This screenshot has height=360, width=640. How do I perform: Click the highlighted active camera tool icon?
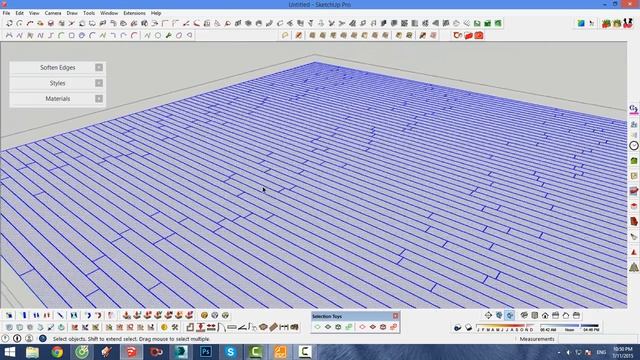pyautogui.click(x=509, y=315)
